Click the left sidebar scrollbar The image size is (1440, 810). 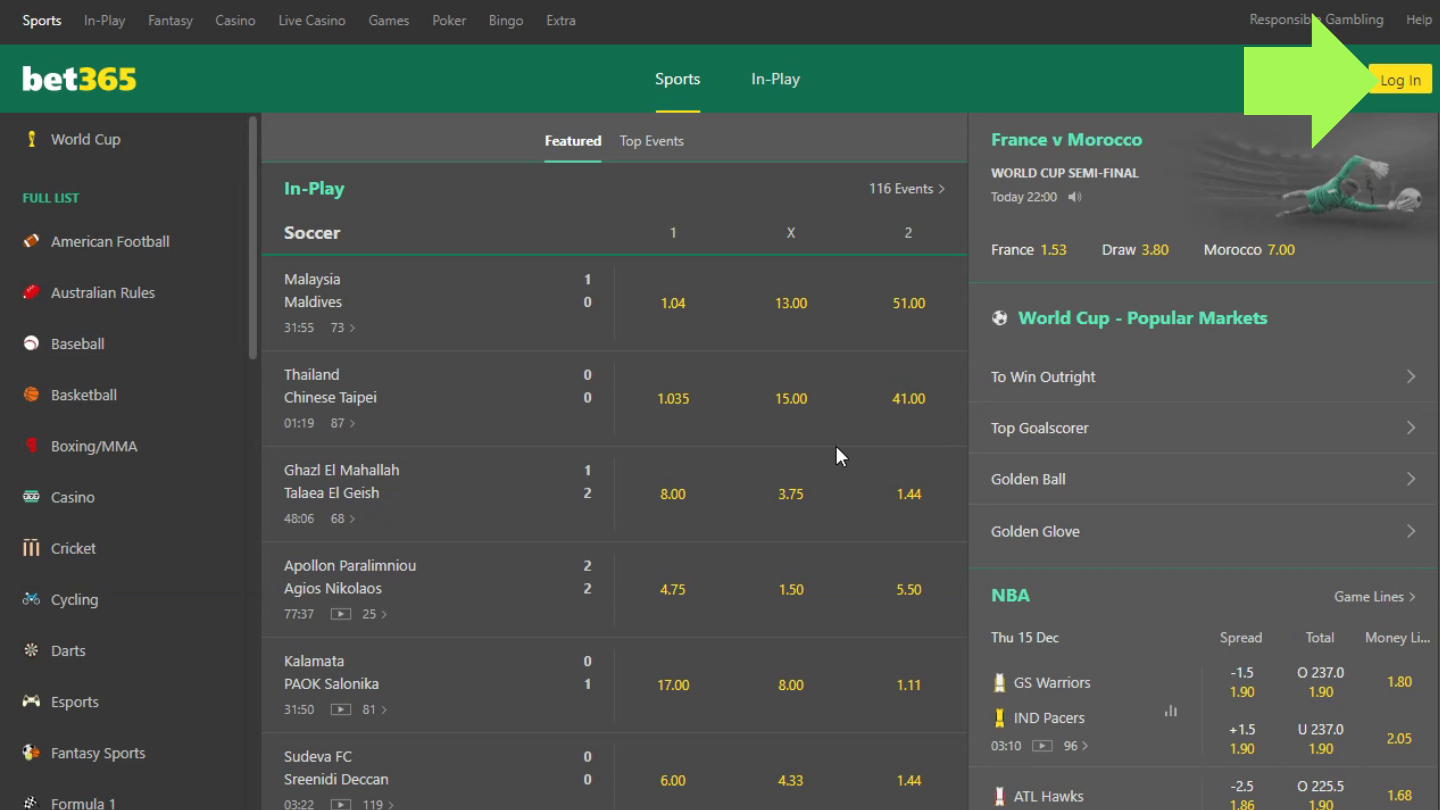click(253, 238)
